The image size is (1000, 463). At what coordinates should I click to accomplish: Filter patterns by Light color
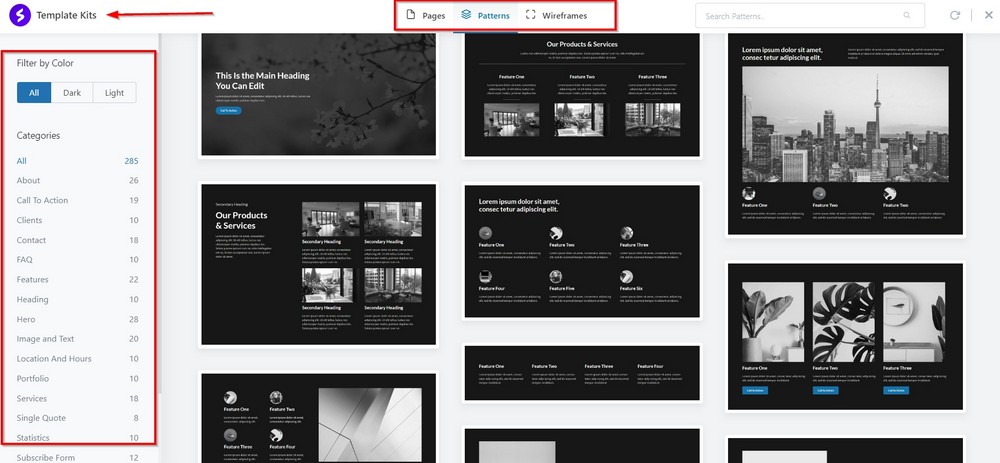tap(114, 92)
